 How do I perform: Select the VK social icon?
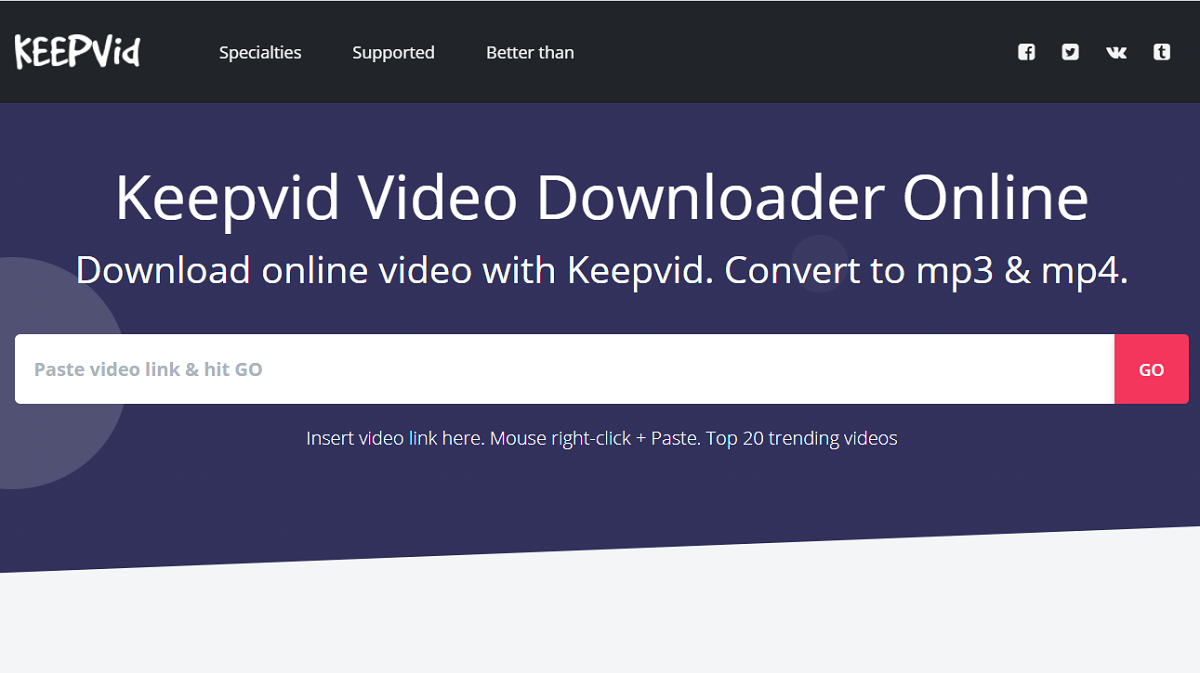(x=1115, y=52)
